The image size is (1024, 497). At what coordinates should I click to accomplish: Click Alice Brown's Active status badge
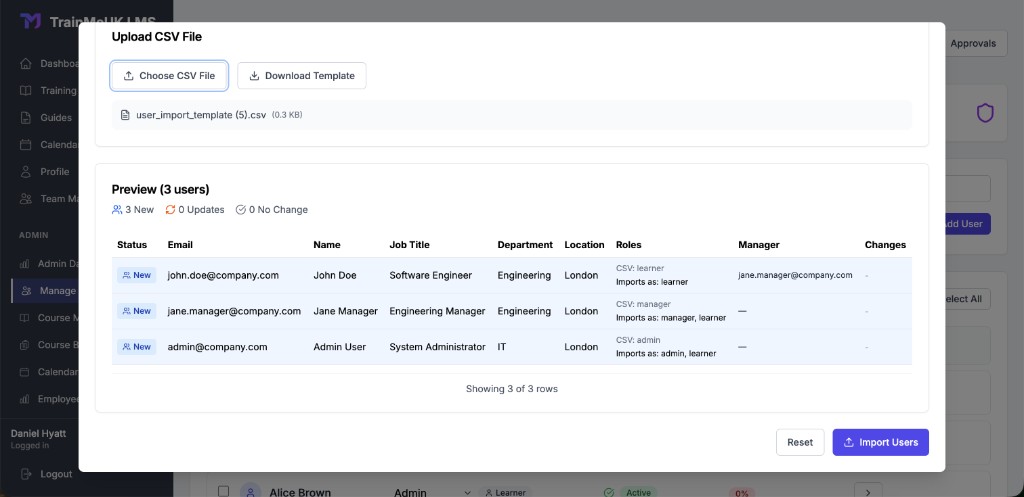pos(638,492)
